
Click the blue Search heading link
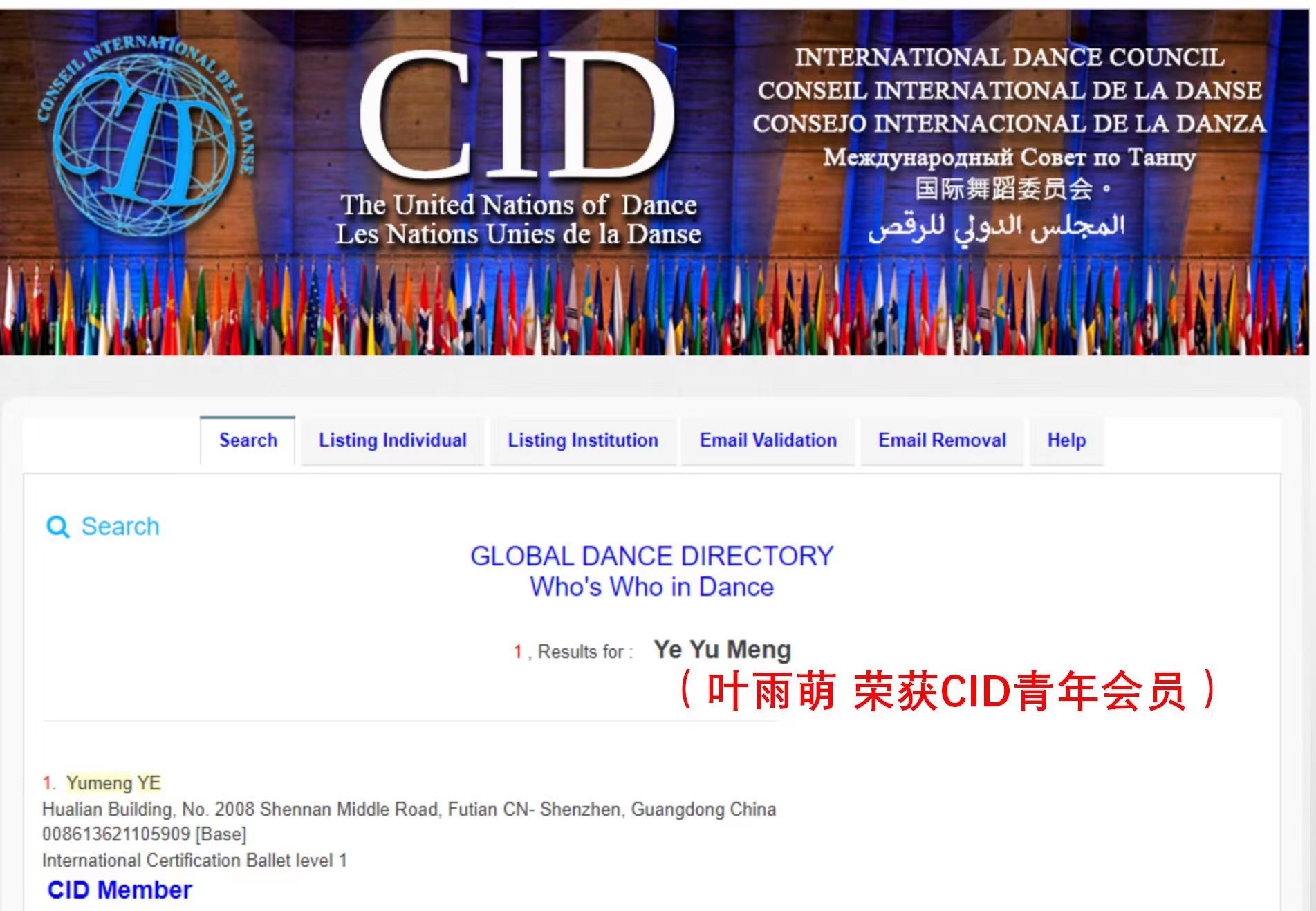[120, 527]
